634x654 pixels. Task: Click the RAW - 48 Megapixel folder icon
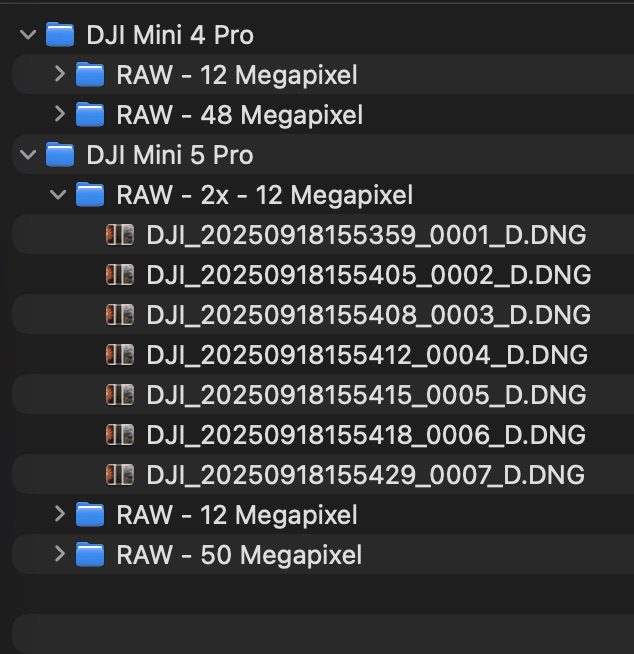91,114
